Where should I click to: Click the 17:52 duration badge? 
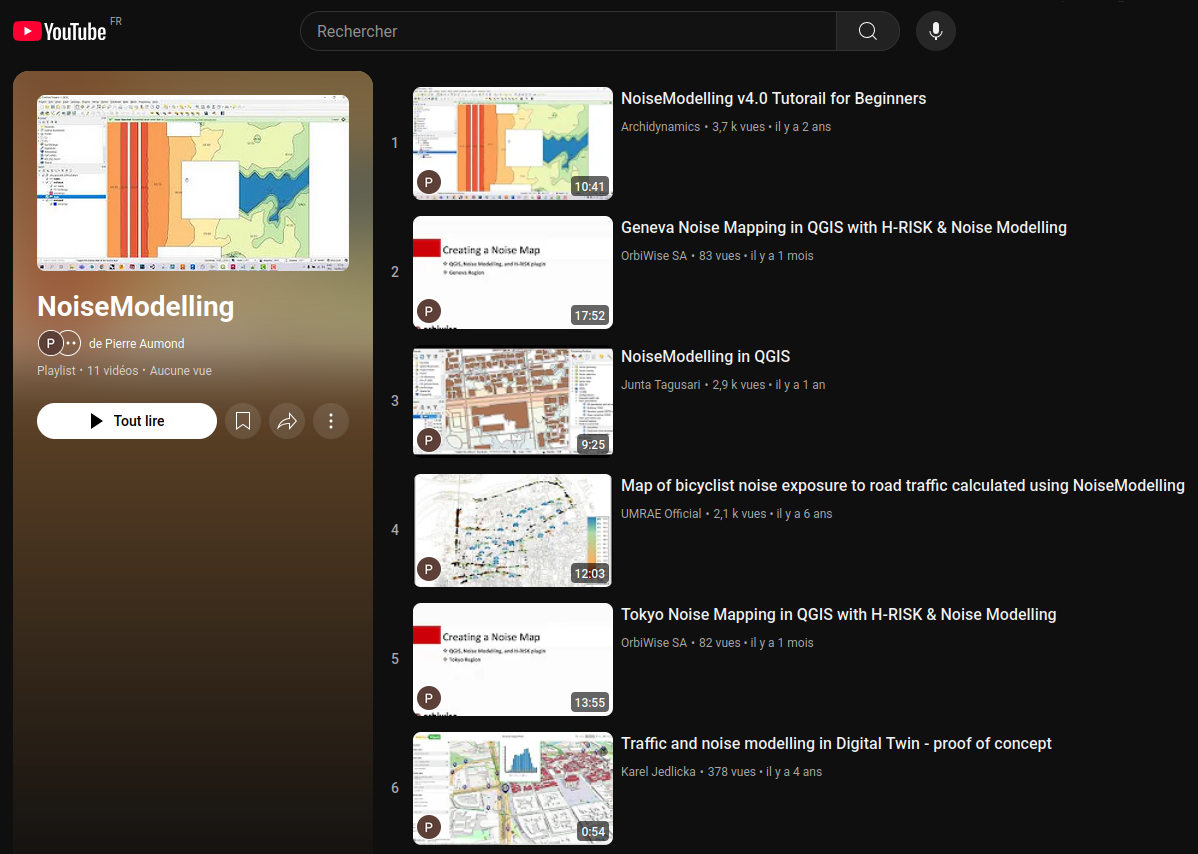click(x=589, y=315)
